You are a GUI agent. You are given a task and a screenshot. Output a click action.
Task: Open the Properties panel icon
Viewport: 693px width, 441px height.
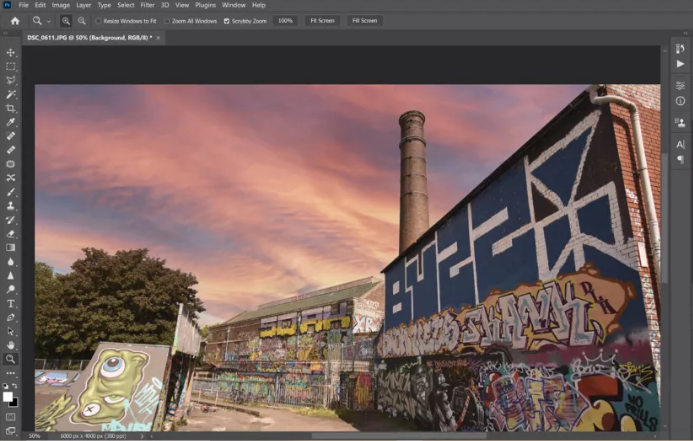pyautogui.click(x=680, y=86)
